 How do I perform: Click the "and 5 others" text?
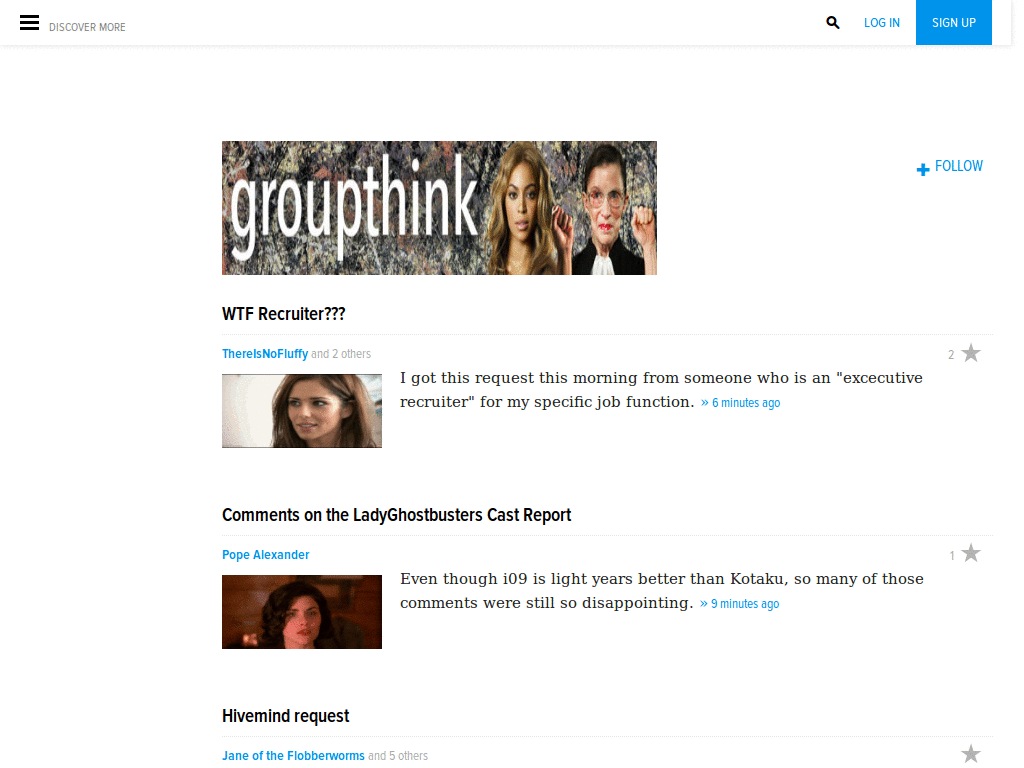click(x=398, y=756)
